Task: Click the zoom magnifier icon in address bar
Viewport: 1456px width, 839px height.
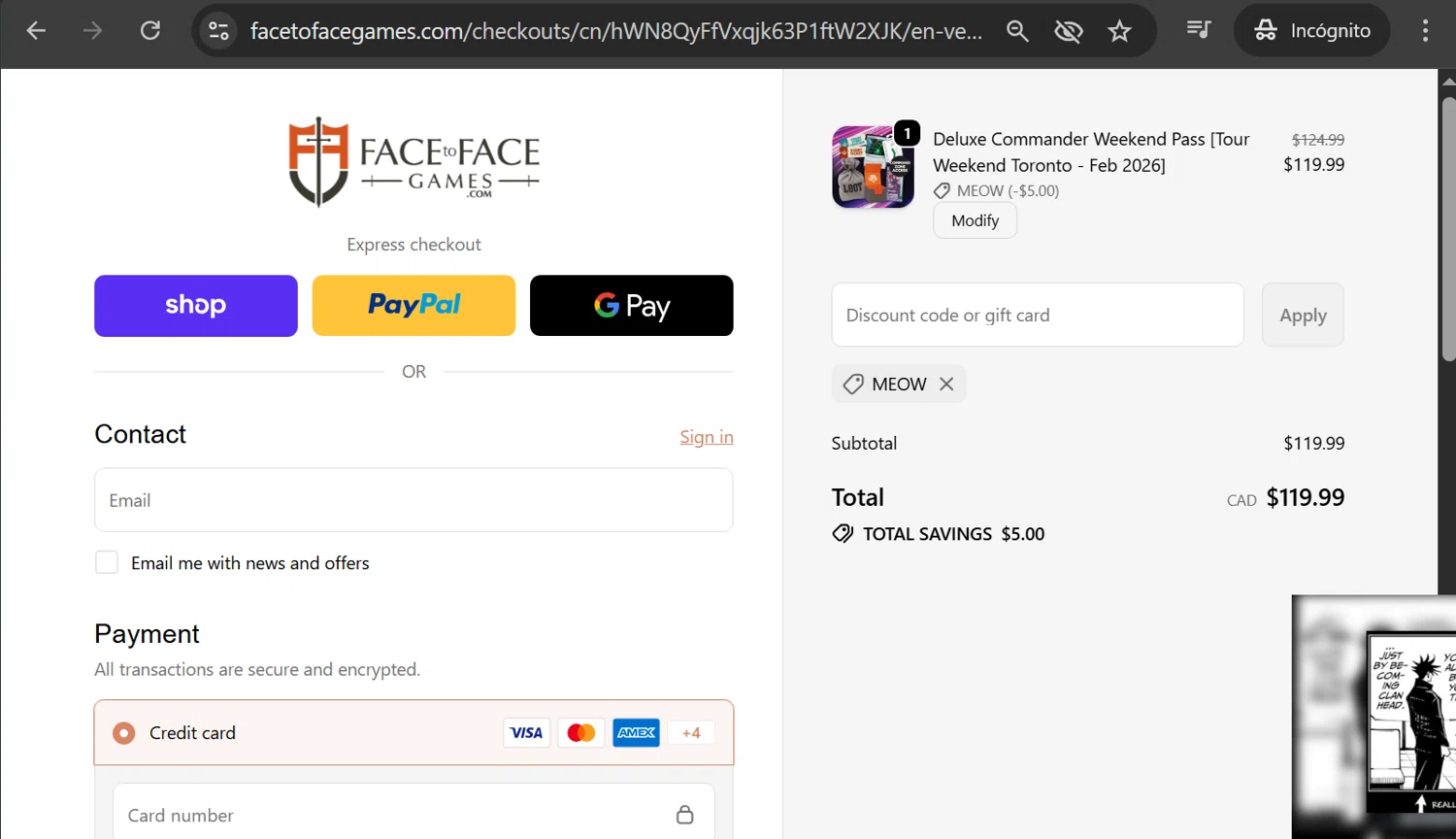Action: tap(1017, 31)
